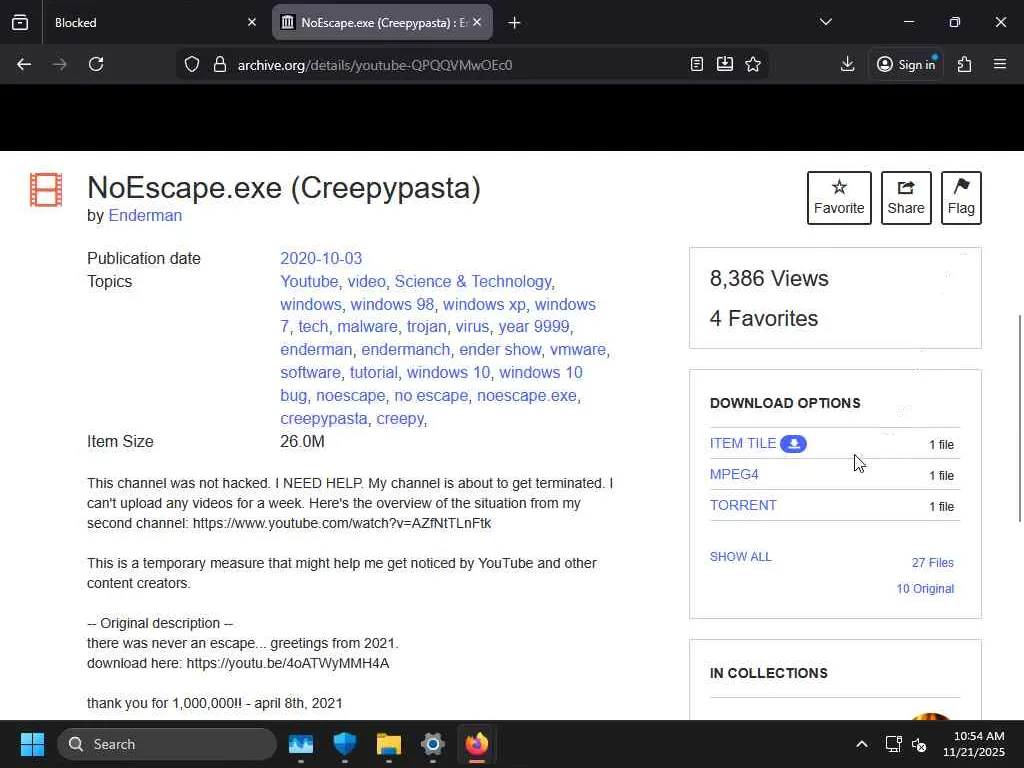
Task: Click the page vertical scrollbar thumb
Action: [1020, 418]
